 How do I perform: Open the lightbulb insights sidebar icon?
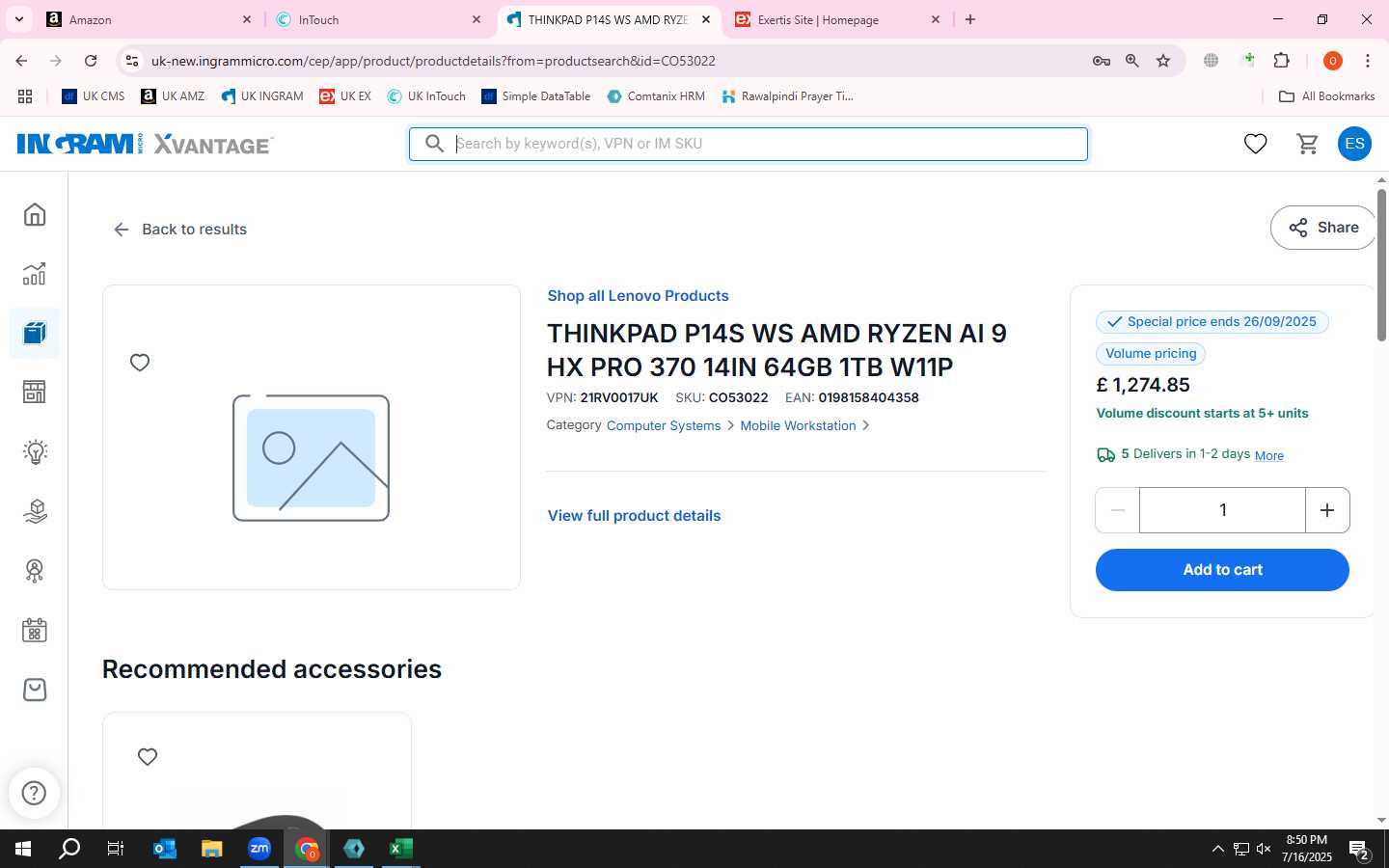pos(35,451)
